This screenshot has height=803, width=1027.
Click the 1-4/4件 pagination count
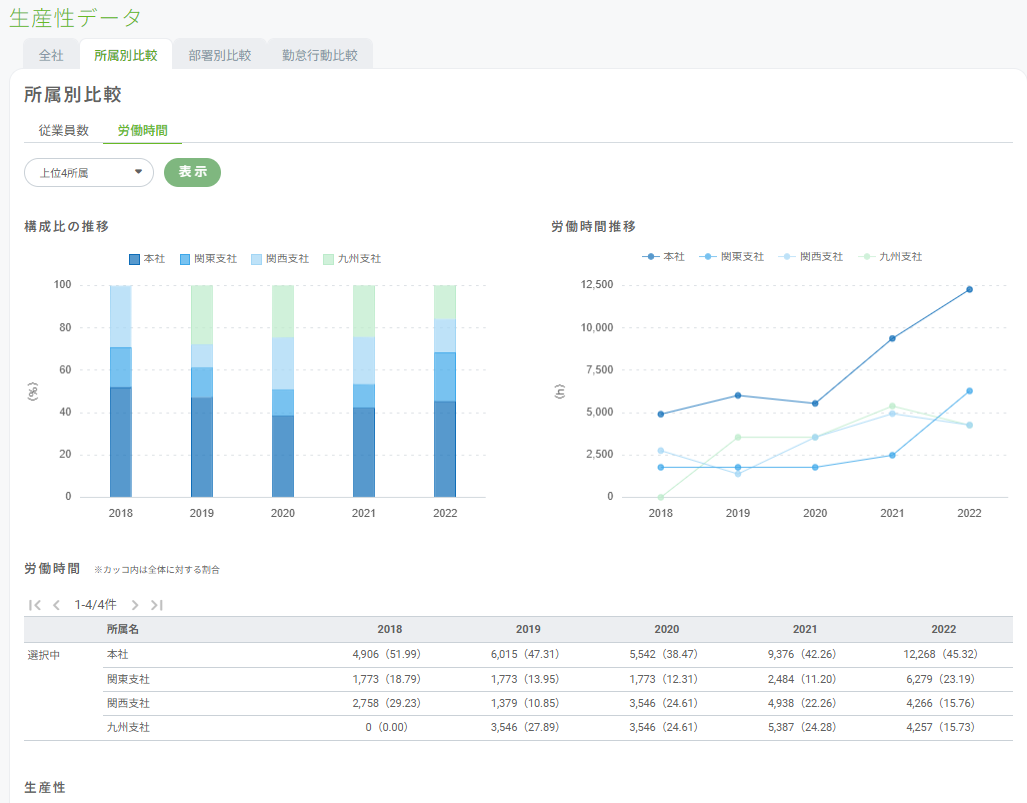click(96, 605)
